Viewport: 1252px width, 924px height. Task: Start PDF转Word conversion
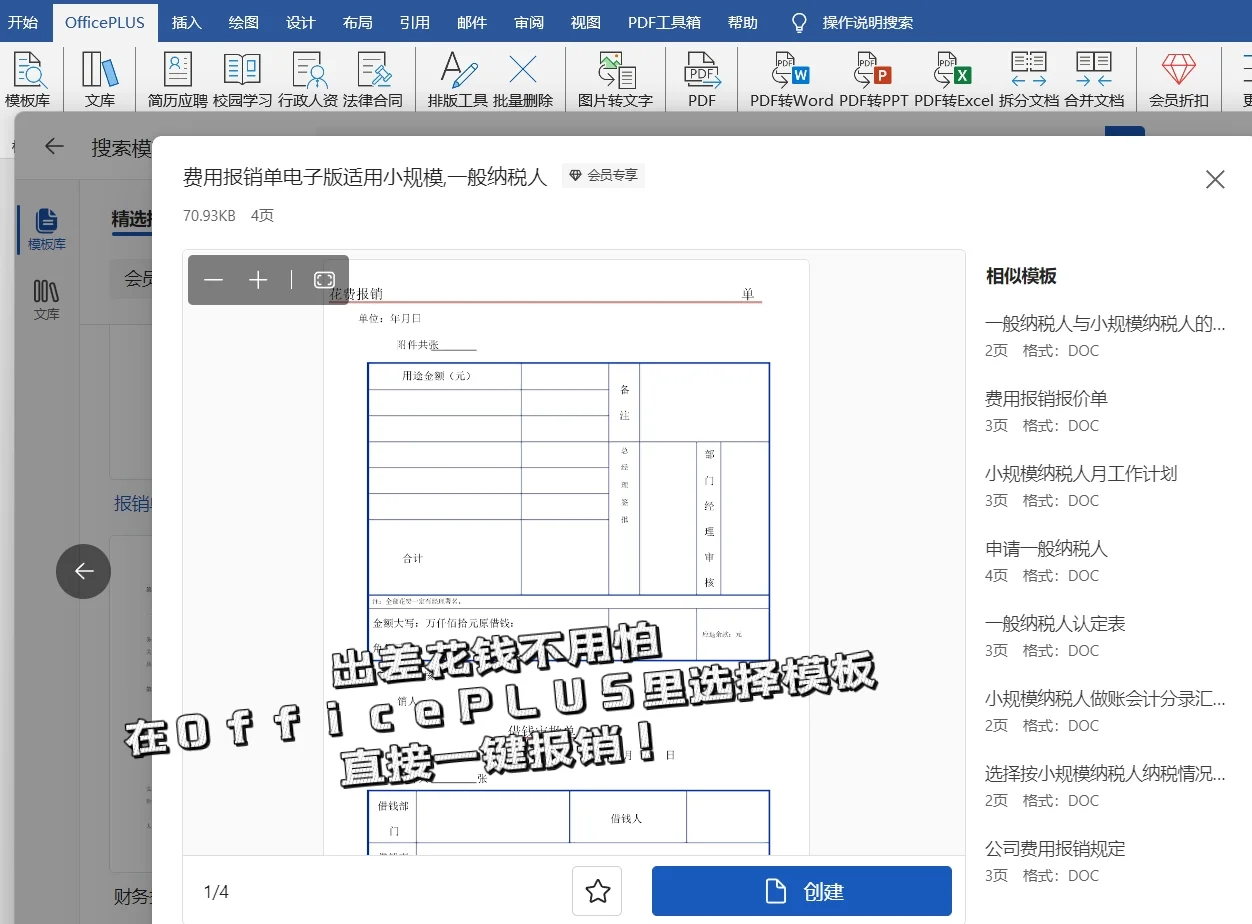point(792,79)
